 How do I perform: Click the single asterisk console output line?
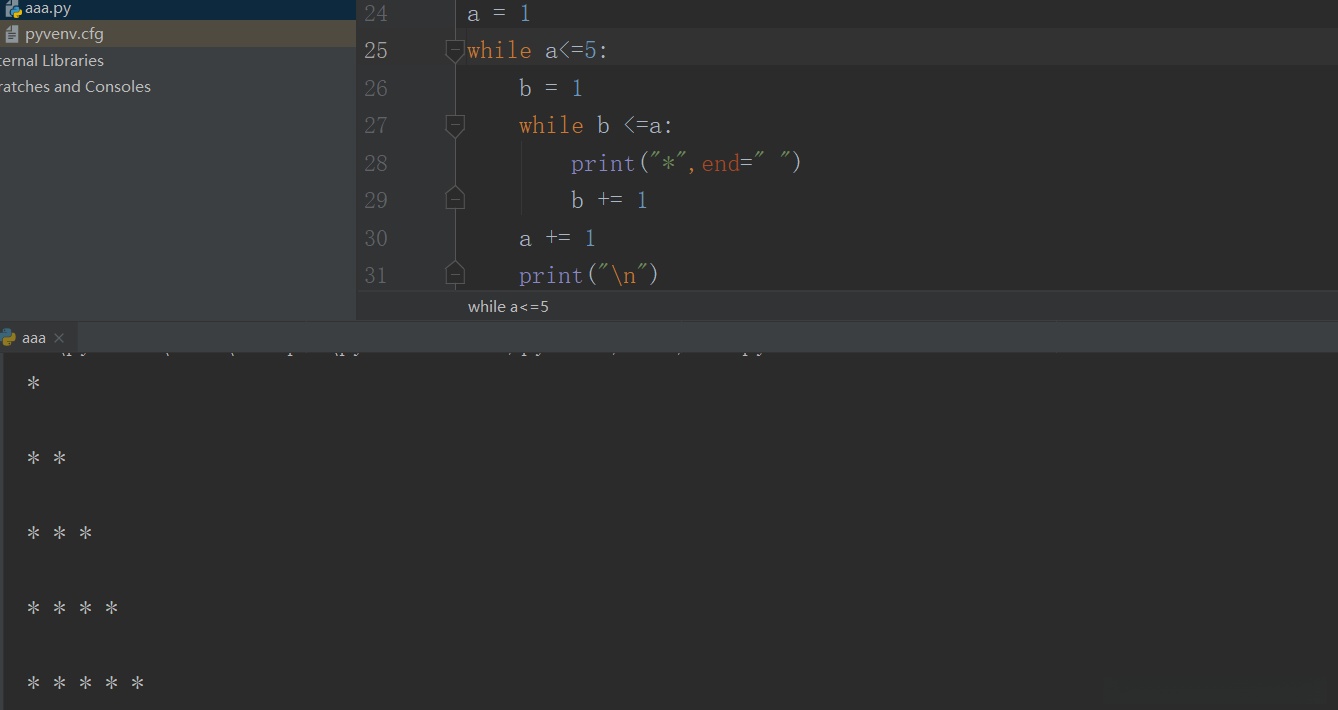33,384
